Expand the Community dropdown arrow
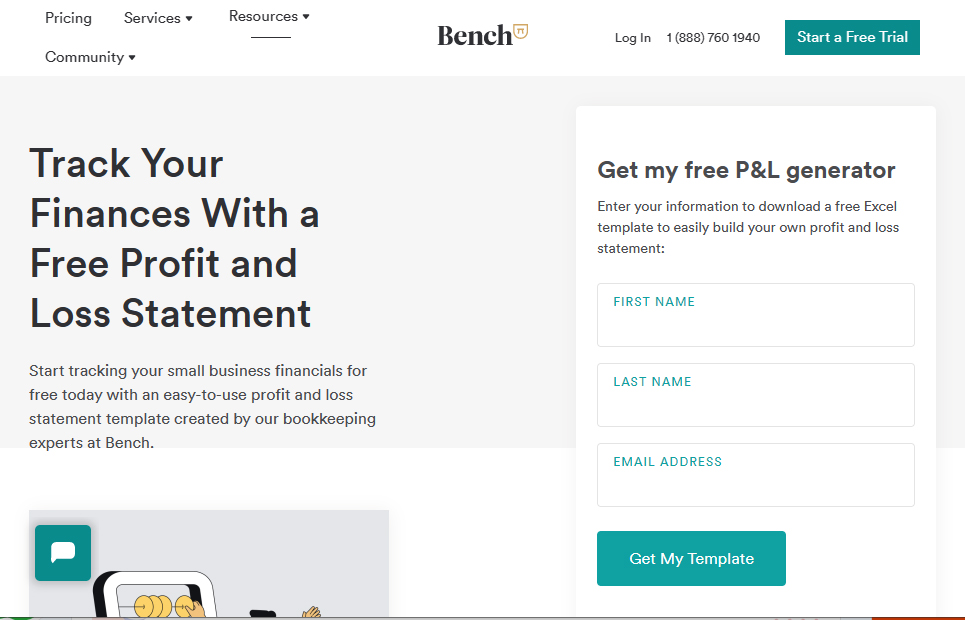 coord(132,57)
